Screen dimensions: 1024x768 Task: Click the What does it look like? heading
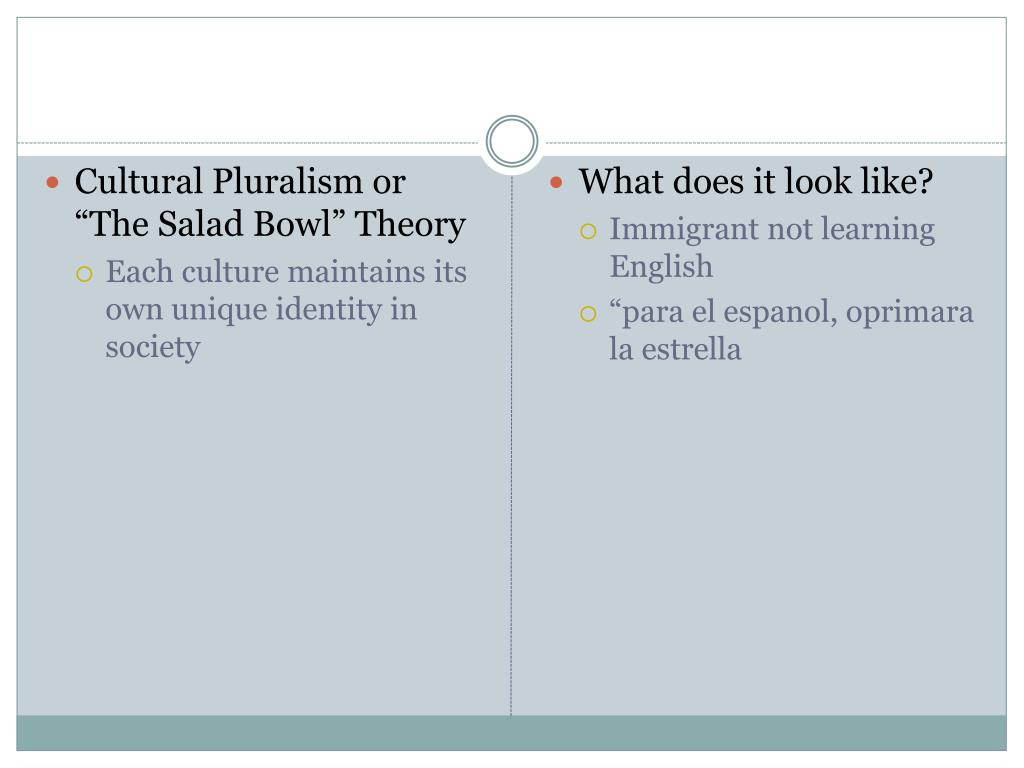pos(756,182)
